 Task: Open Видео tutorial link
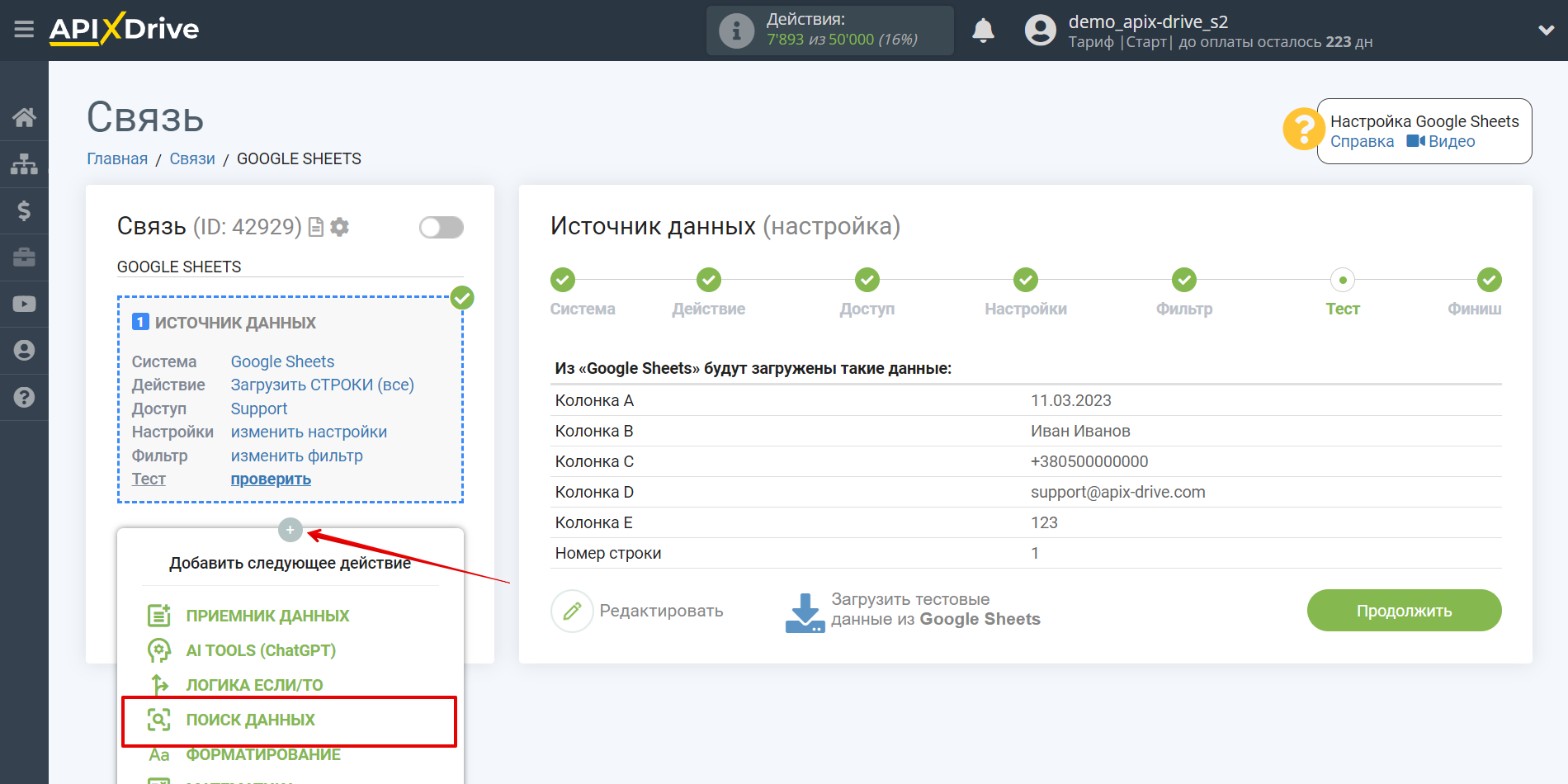pos(1441,141)
